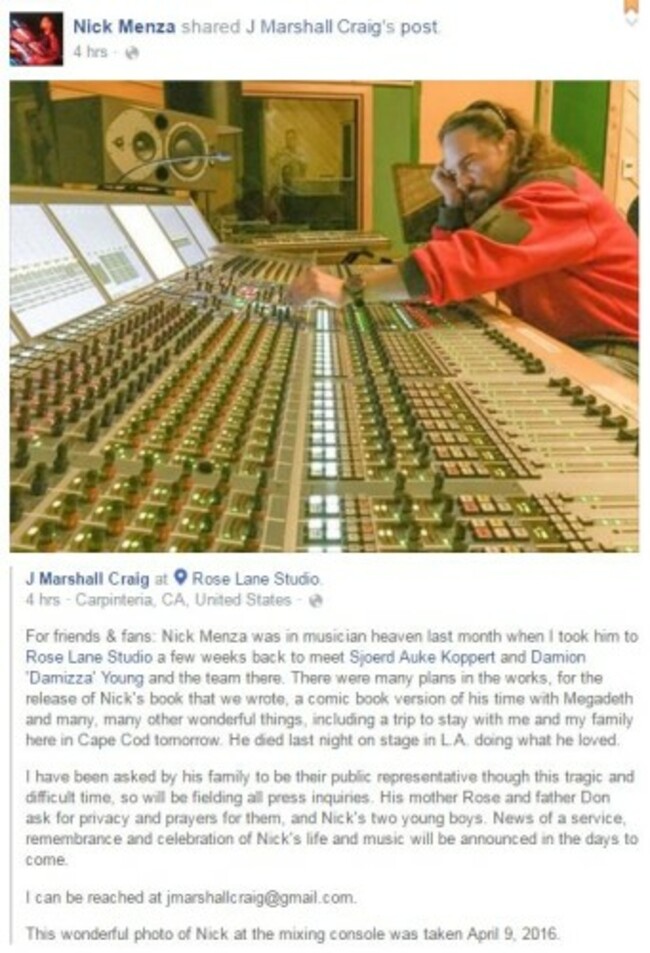Click J Marshall Craig author name
This screenshot has width=650, height=953.
[x=87, y=579]
